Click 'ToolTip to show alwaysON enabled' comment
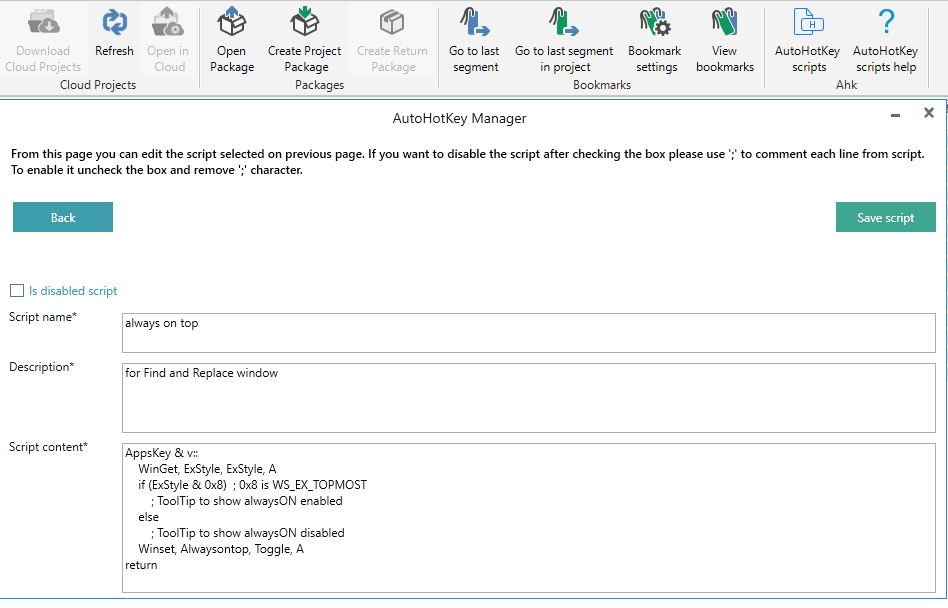 247,501
